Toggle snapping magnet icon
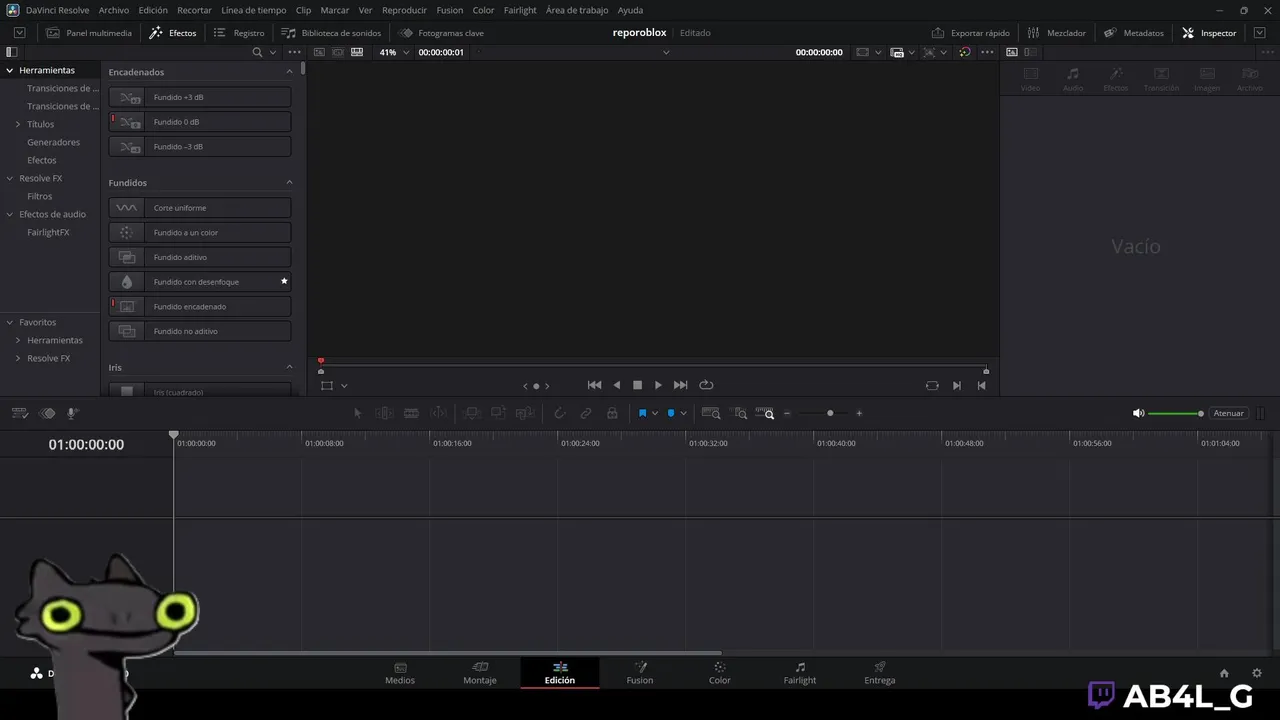Screen dimensions: 1280x720 (x=560, y=413)
